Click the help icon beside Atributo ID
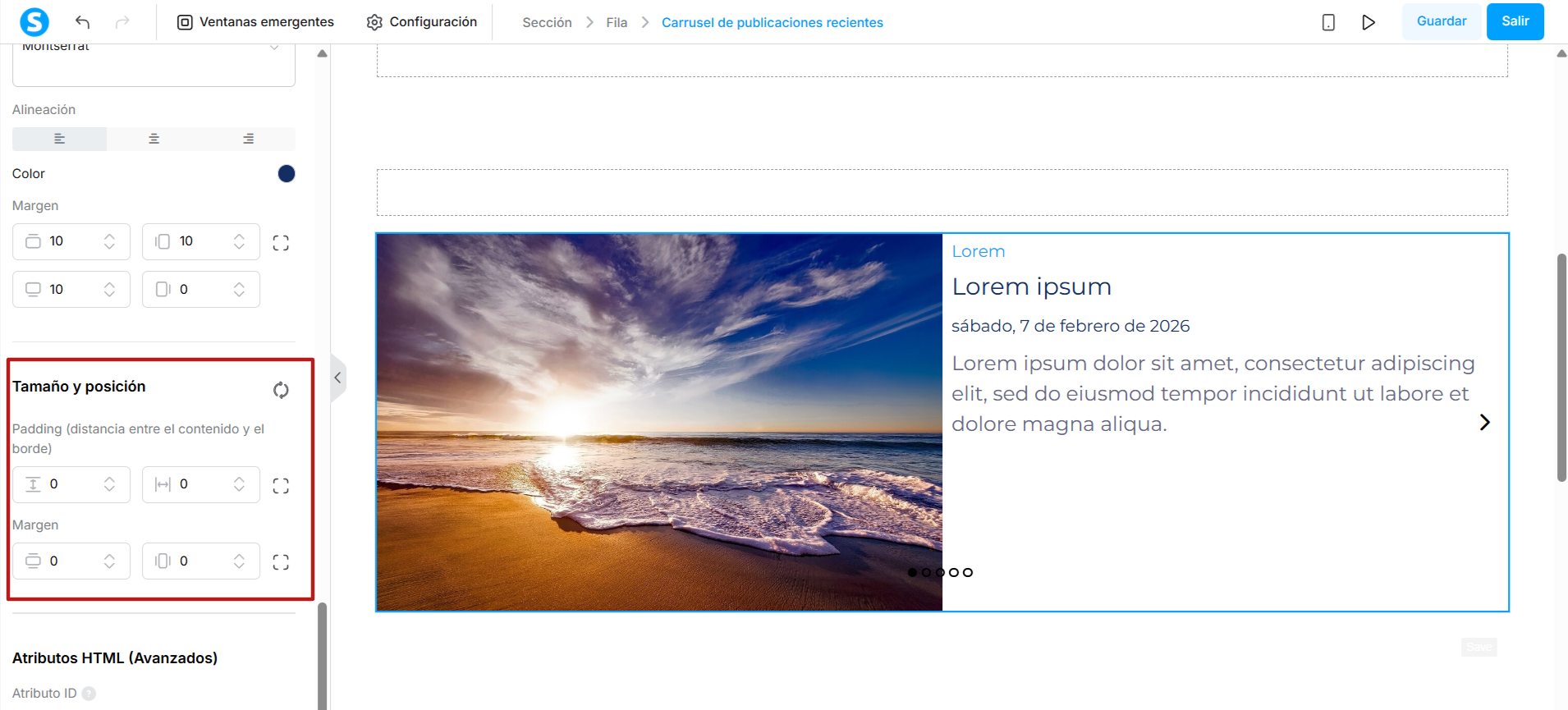The width and height of the screenshot is (1568, 710). tap(89, 694)
